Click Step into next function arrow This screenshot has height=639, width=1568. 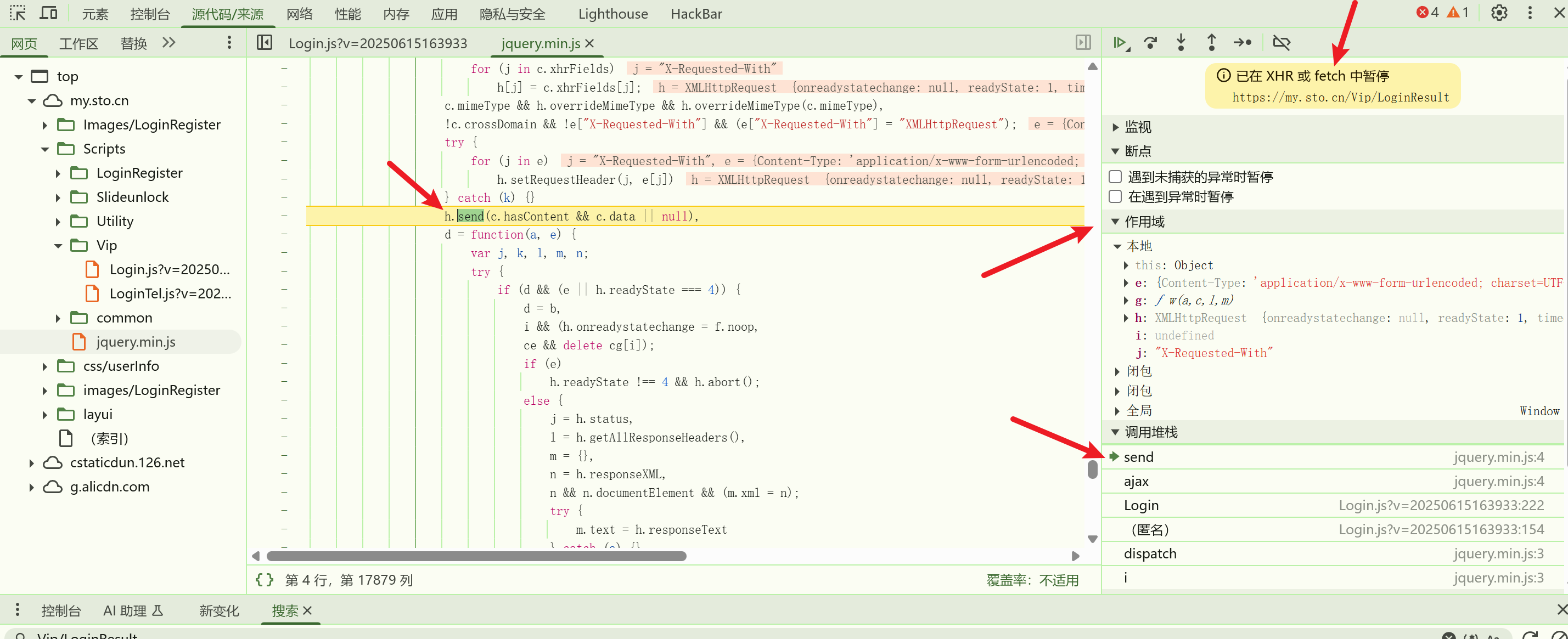pyautogui.click(x=1181, y=43)
